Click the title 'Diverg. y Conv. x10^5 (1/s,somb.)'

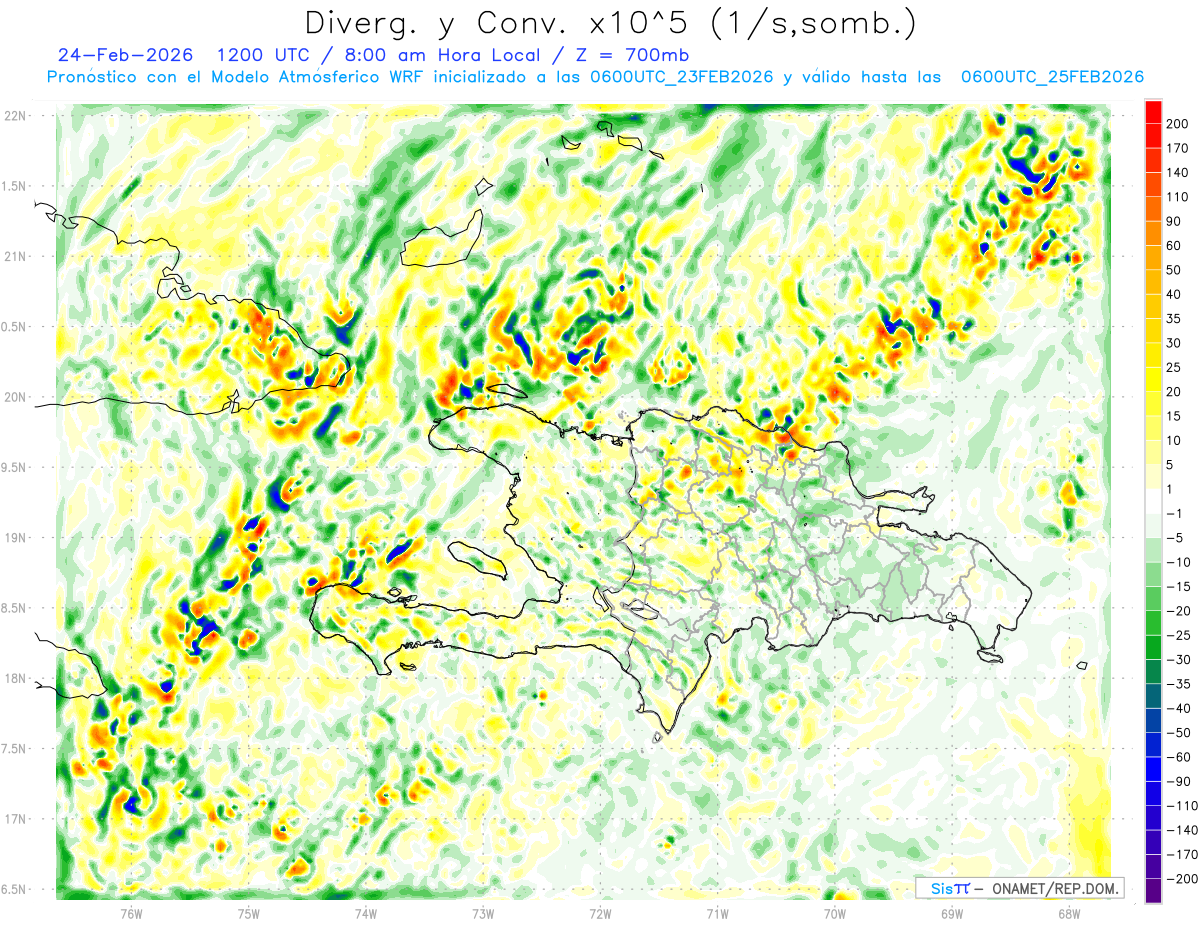click(609, 22)
